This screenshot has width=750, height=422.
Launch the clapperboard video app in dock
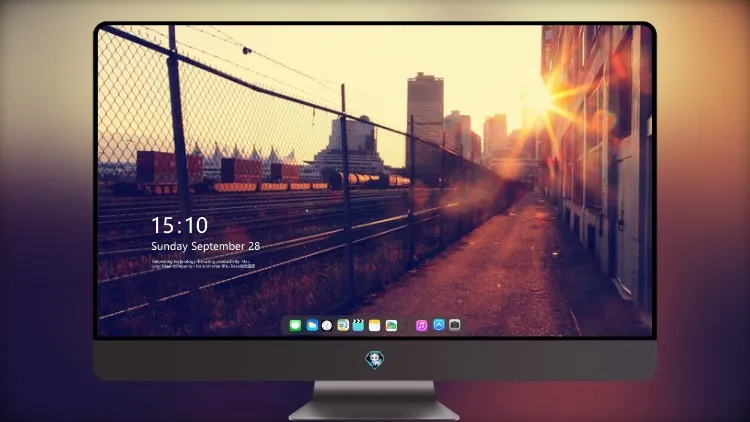point(358,325)
